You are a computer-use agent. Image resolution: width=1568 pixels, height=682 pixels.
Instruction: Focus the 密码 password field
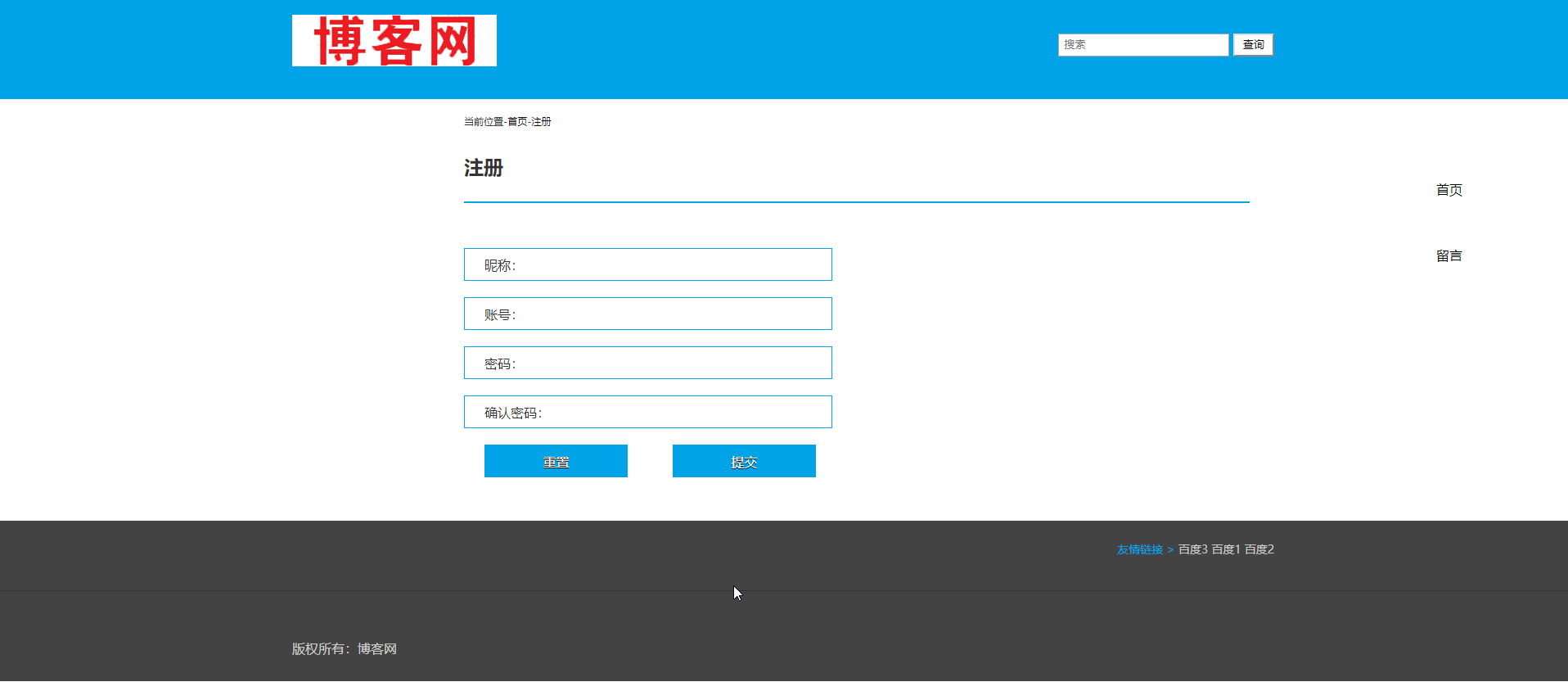pyautogui.click(x=671, y=364)
